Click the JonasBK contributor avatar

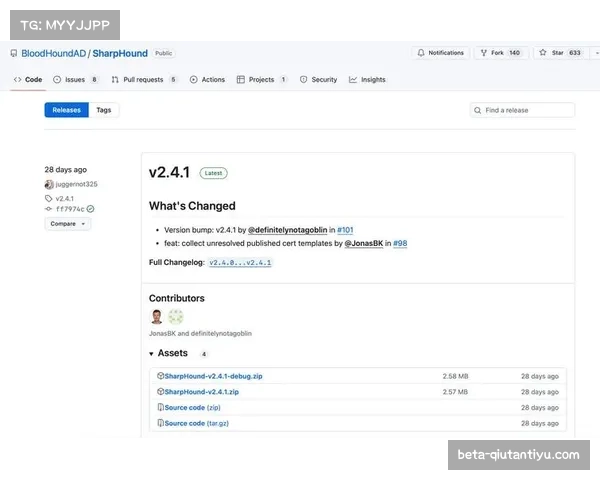coord(157,317)
